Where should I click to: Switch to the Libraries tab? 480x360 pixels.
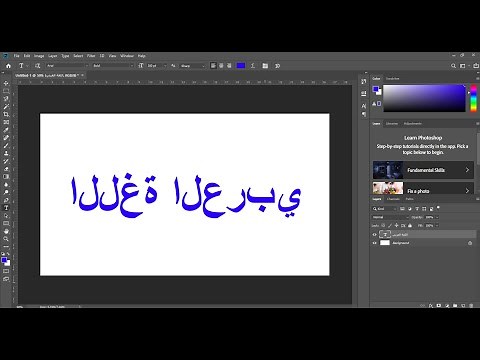pyautogui.click(x=392, y=124)
